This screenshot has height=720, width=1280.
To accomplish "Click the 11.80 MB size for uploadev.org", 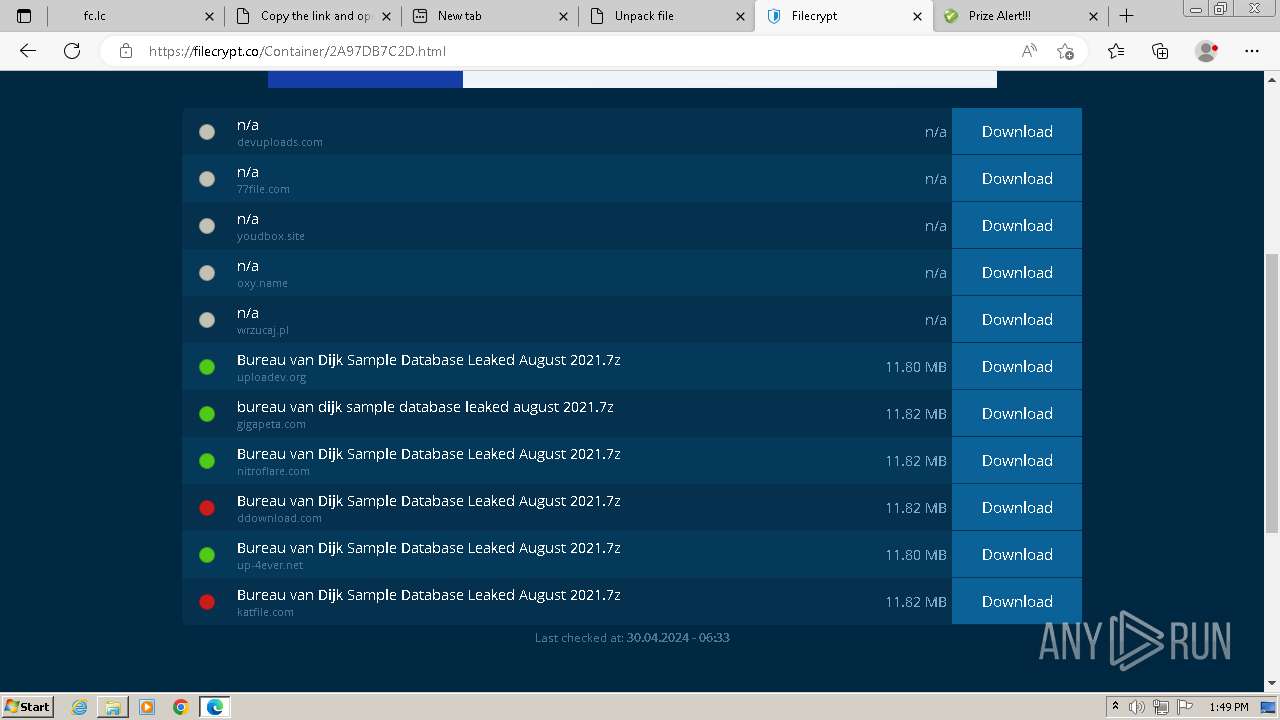I will click(x=916, y=367).
